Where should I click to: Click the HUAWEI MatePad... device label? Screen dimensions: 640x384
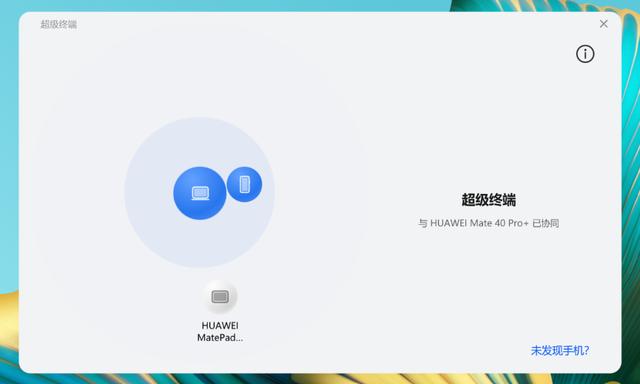tap(220, 331)
